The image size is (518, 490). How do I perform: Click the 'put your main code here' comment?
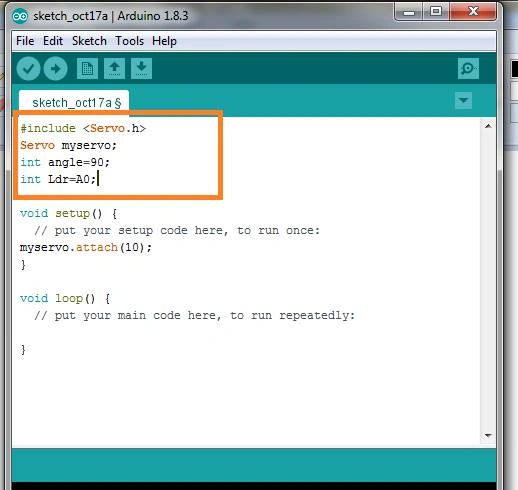194,315
